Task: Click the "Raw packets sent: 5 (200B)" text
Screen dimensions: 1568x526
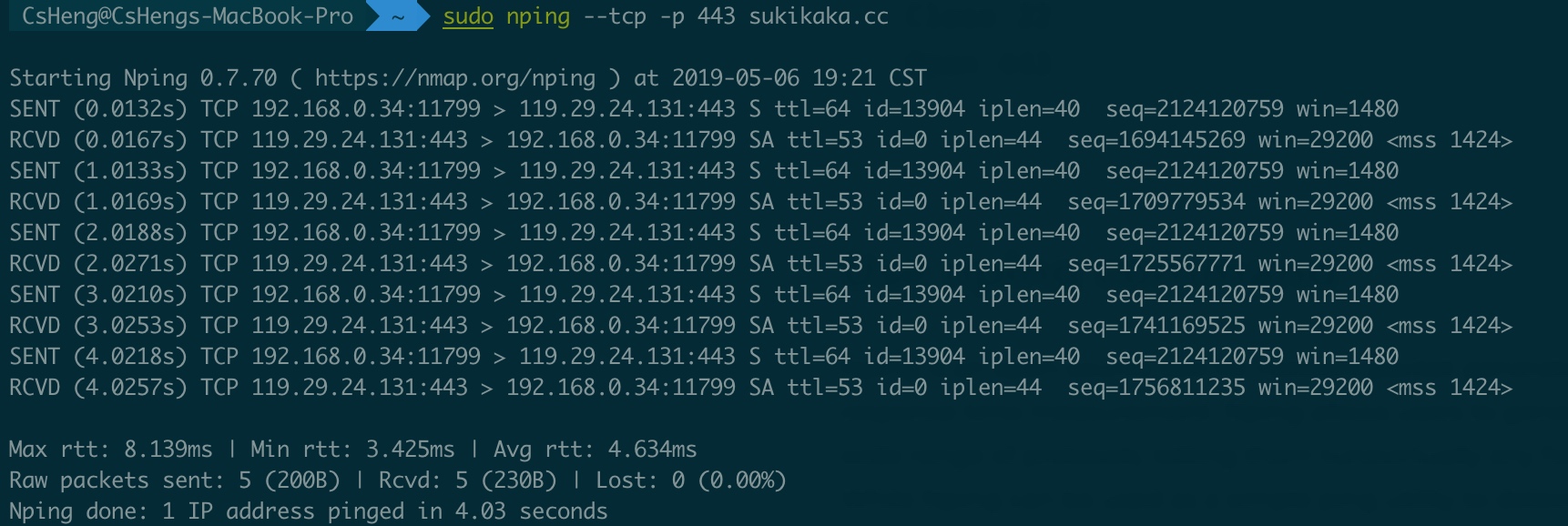Action: coord(174,480)
